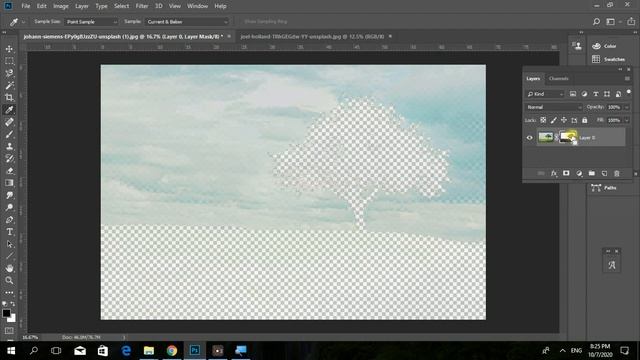Viewport: 640px width, 360px height.
Task: Select the Rectangular Marquee tool
Action: coord(9,61)
